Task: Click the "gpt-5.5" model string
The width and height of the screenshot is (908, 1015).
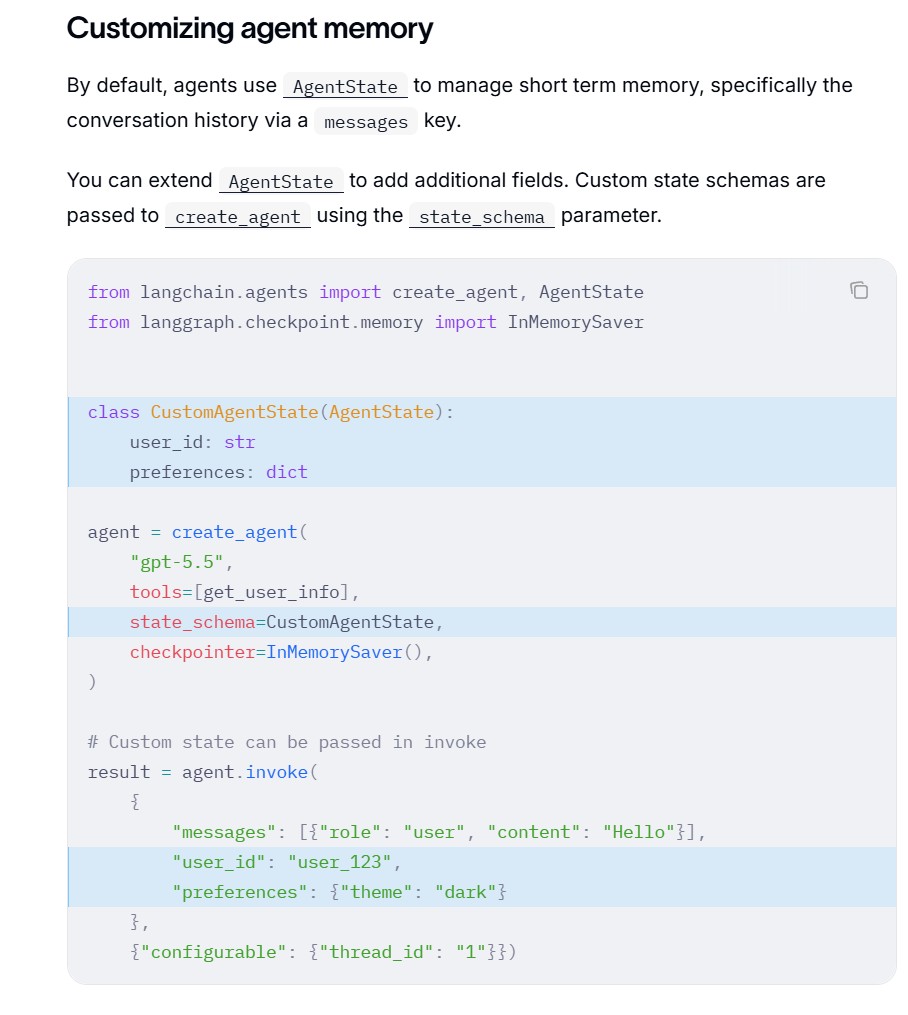Action: [177, 562]
